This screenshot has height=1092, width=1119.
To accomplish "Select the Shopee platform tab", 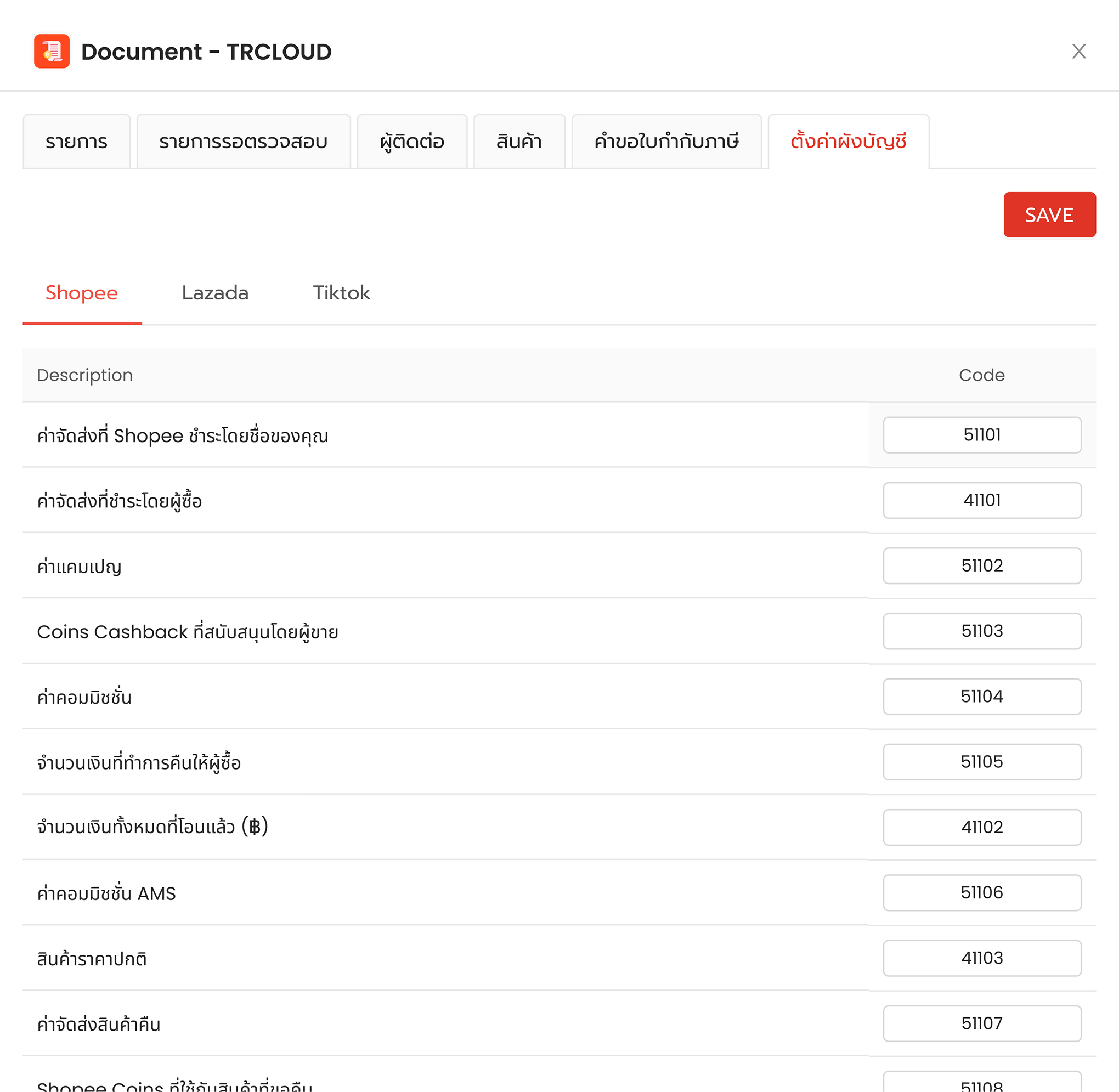I will pyautogui.click(x=81, y=292).
